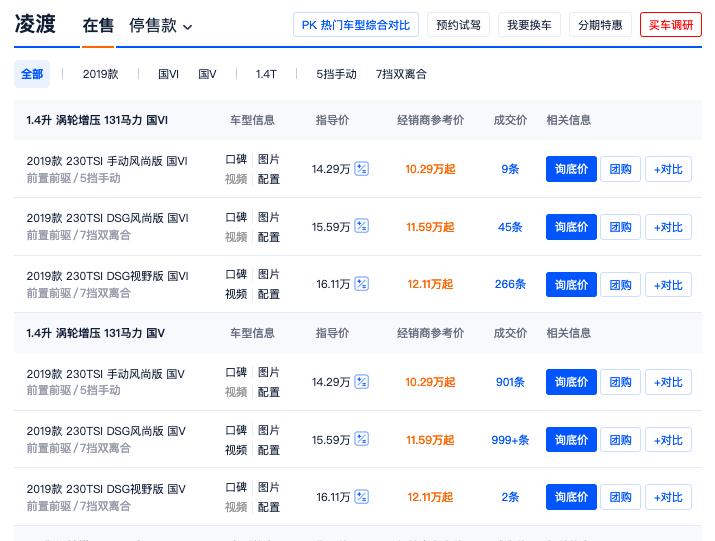This screenshot has width=715, height=541.
Task: Switch to the 在售 tab
Action: coord(98,26)
